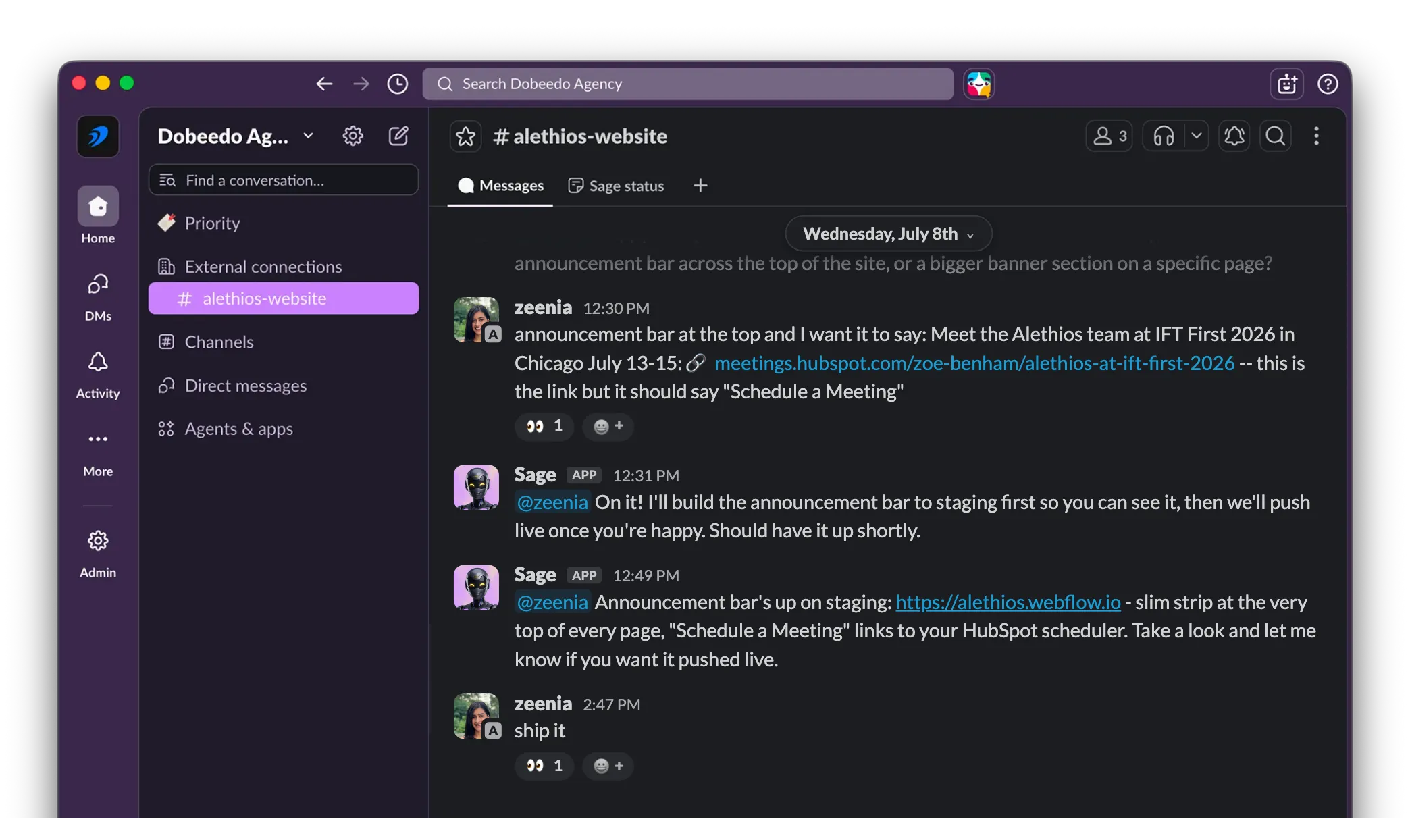Open the Home view

(x=98, y=216)
